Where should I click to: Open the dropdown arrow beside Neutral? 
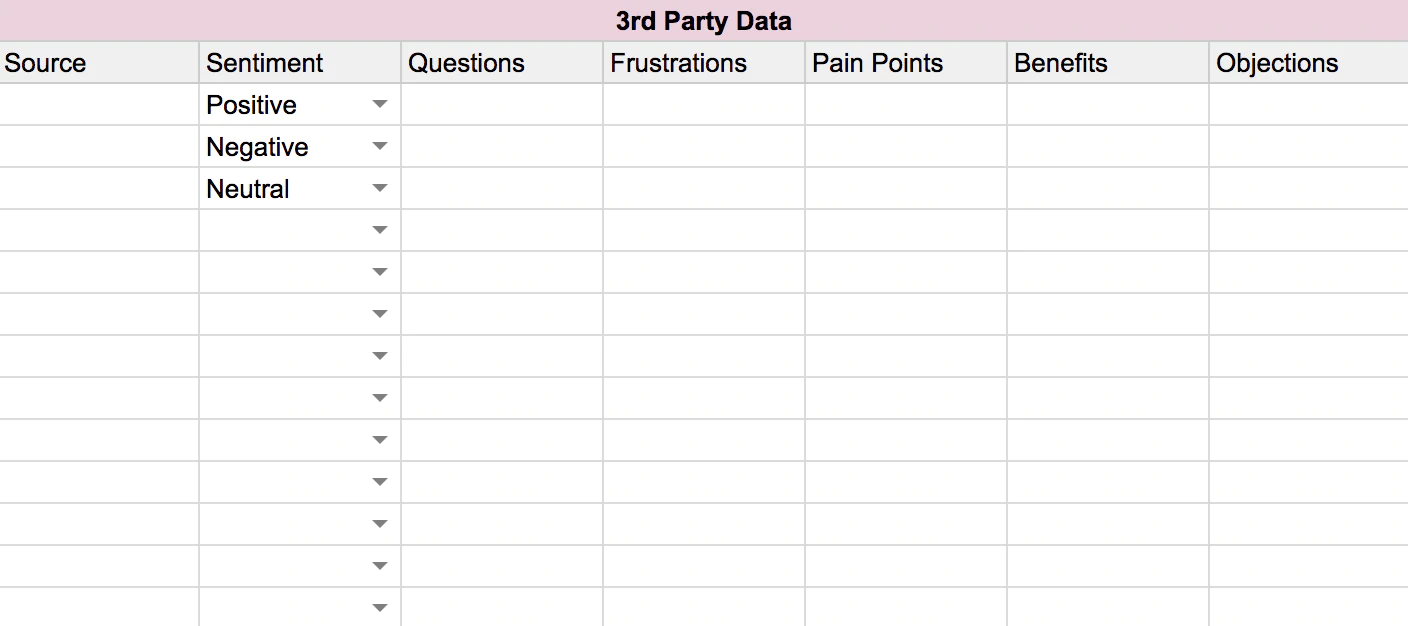pos(380,188)
